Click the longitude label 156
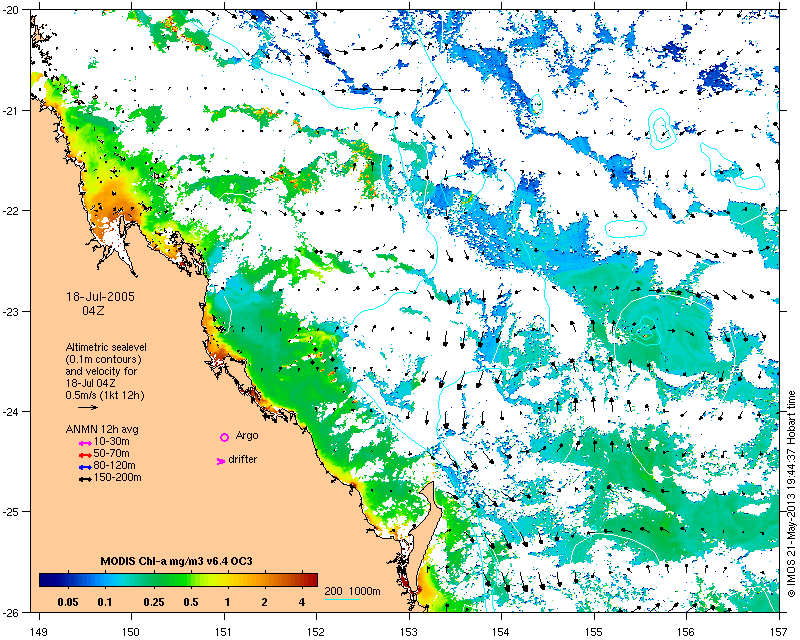The image size is (800, 640). click(687, 632)
